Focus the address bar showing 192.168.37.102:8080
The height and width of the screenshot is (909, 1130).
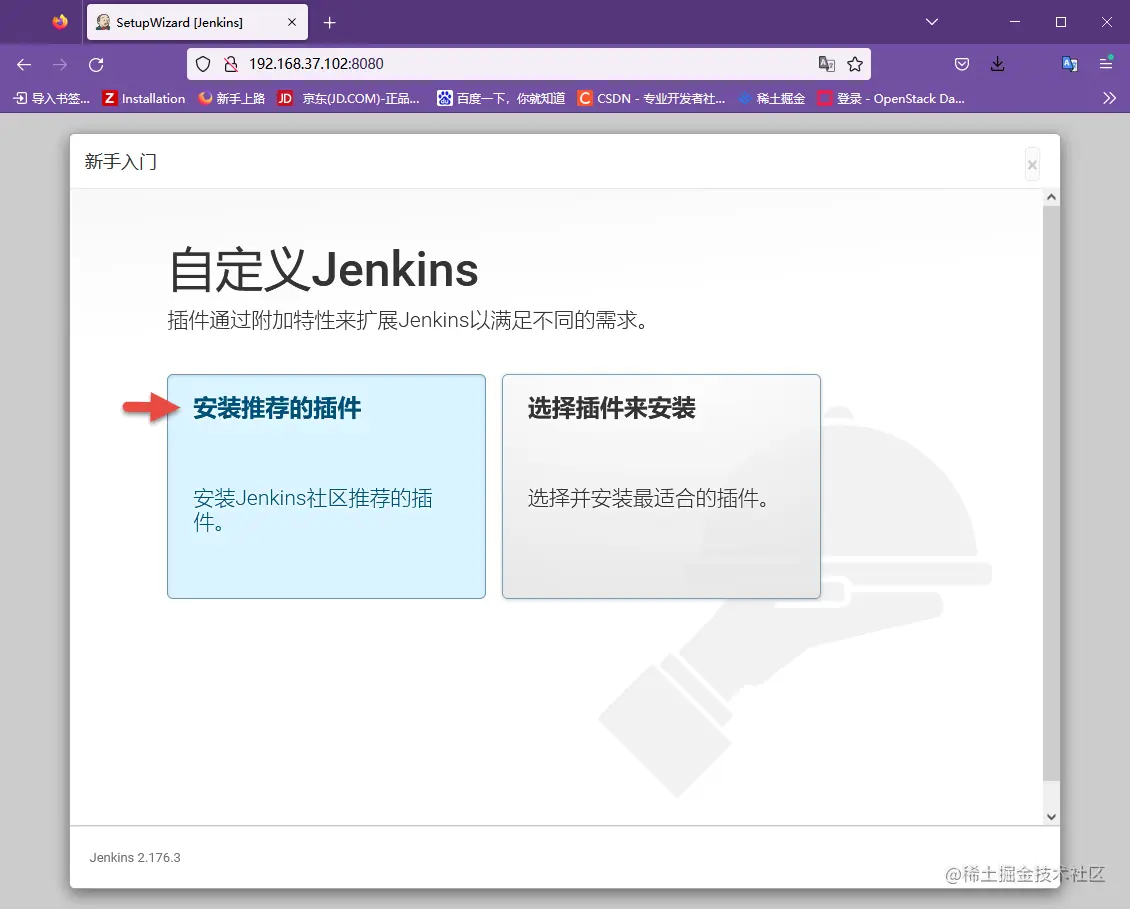coord(528,64)
